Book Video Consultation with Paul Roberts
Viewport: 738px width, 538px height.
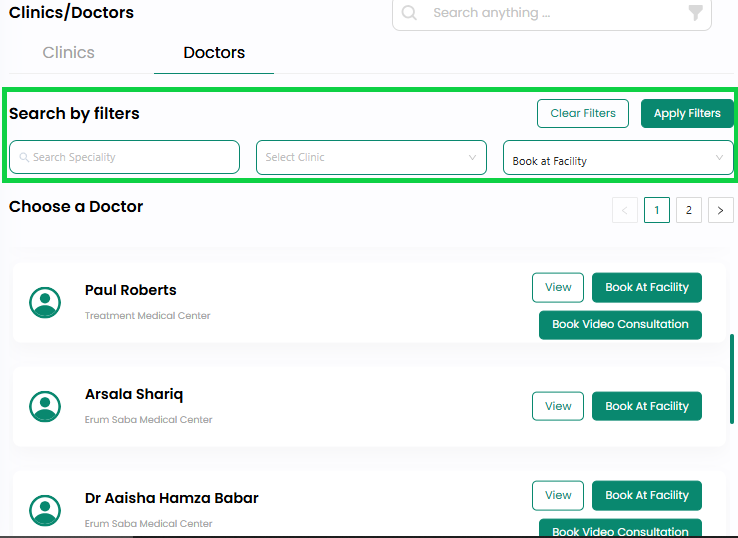[x=620, y=325]
